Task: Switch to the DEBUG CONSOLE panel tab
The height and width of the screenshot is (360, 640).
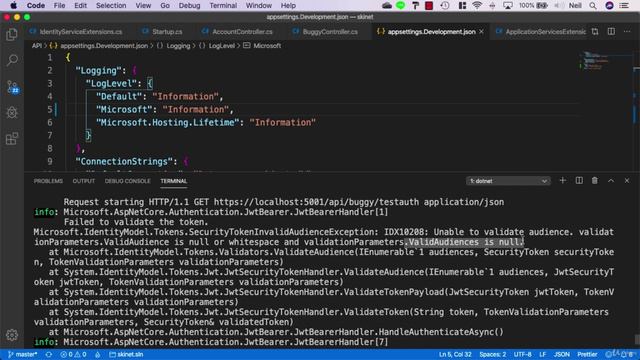Action: [127, 181]
